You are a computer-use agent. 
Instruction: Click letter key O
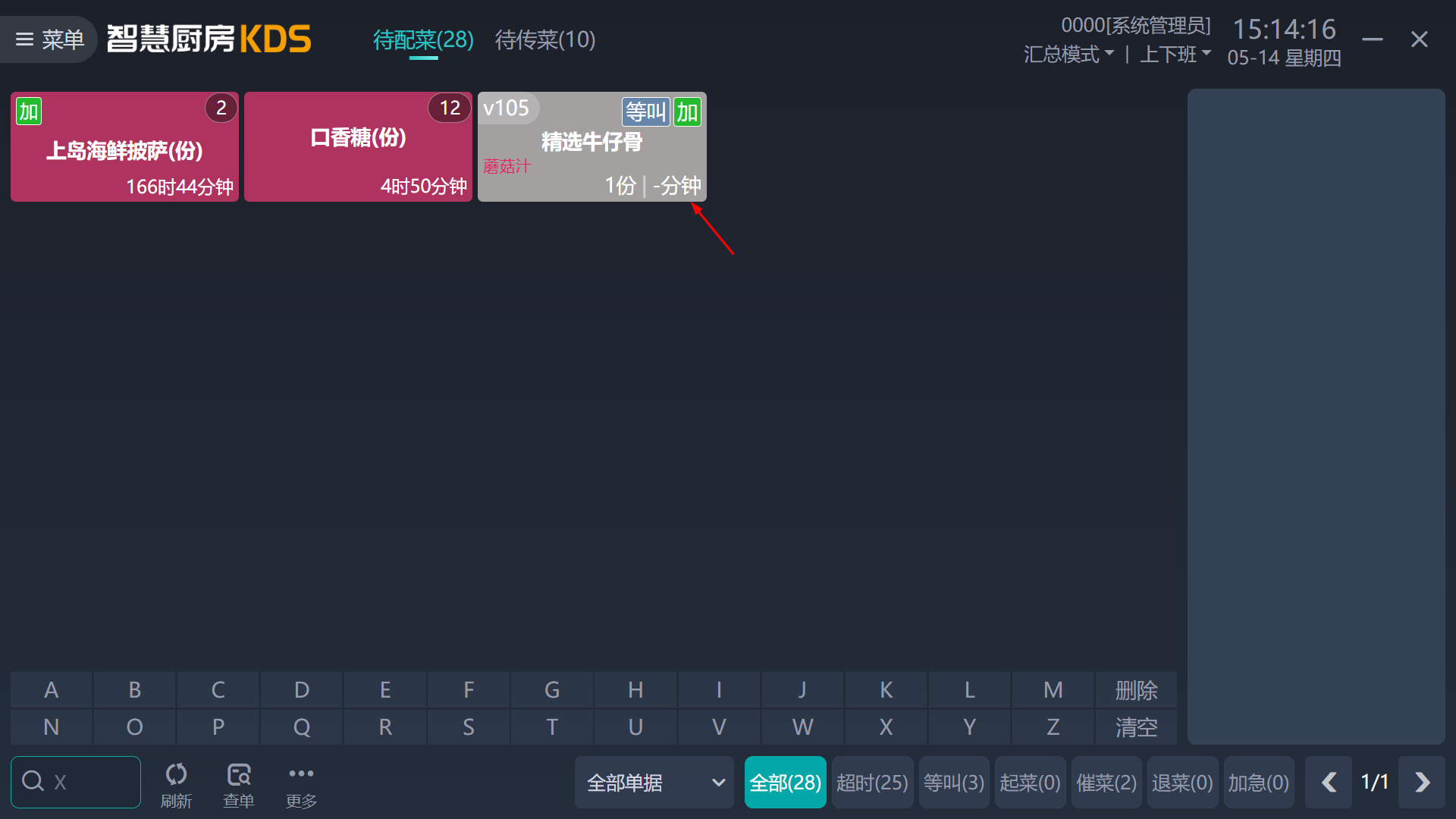pyautogui.click(x=135, y=727)
